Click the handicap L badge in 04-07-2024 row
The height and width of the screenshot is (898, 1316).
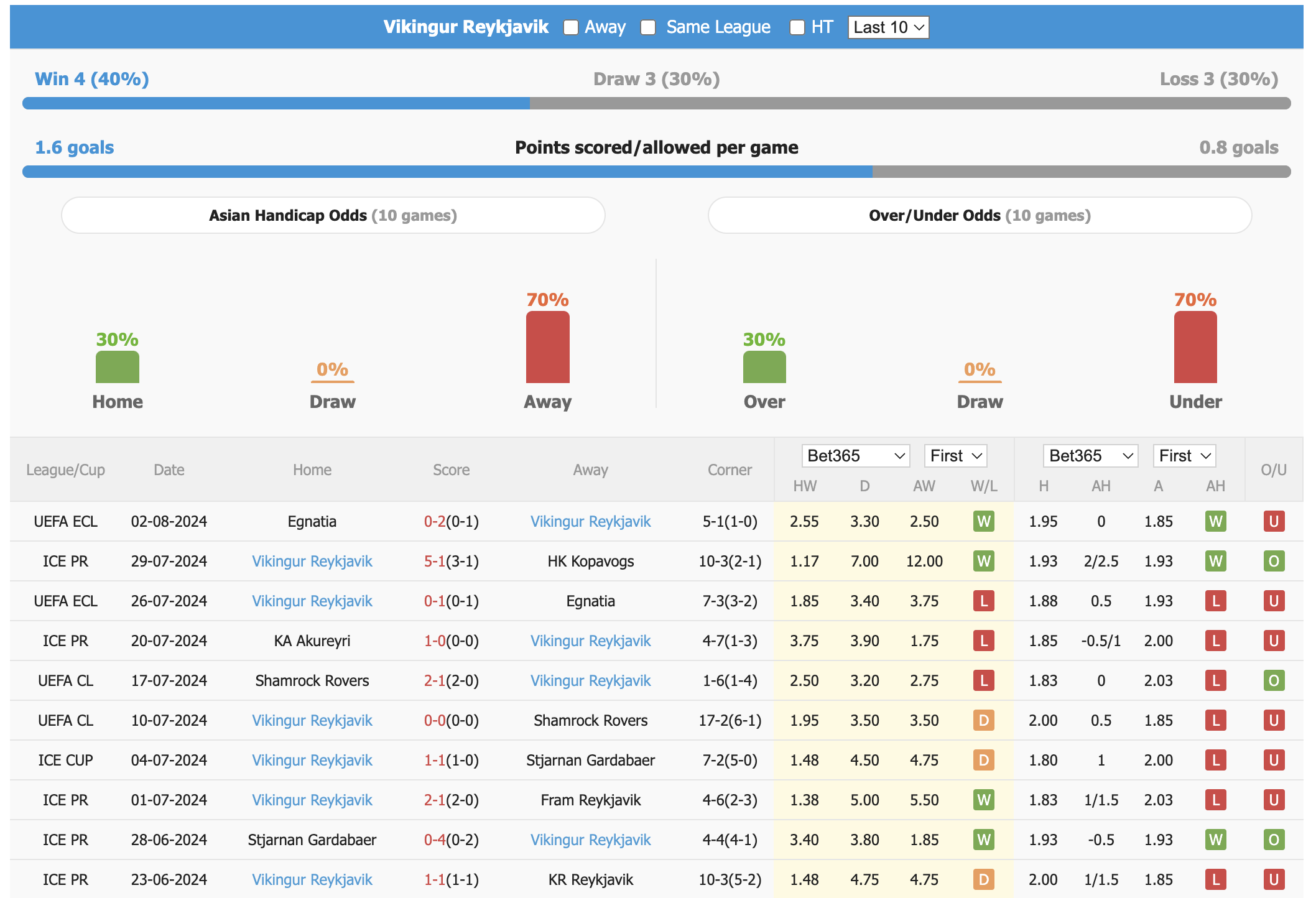[1216, 760]
